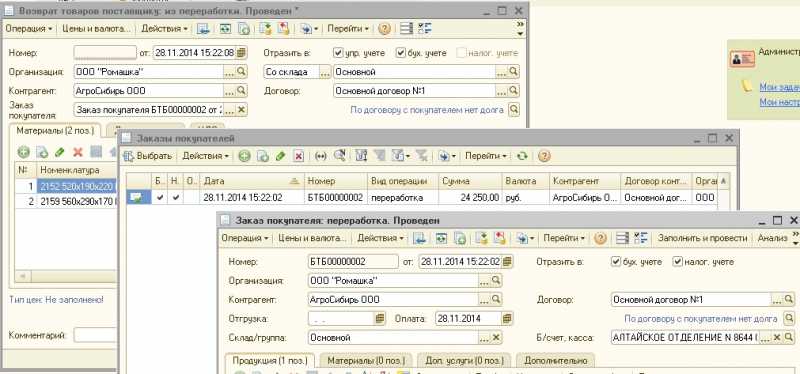Click refresh icon in Заказы покупателей toolbar
This screenshot has height=374, width=800.
click(x=521, y=156)
